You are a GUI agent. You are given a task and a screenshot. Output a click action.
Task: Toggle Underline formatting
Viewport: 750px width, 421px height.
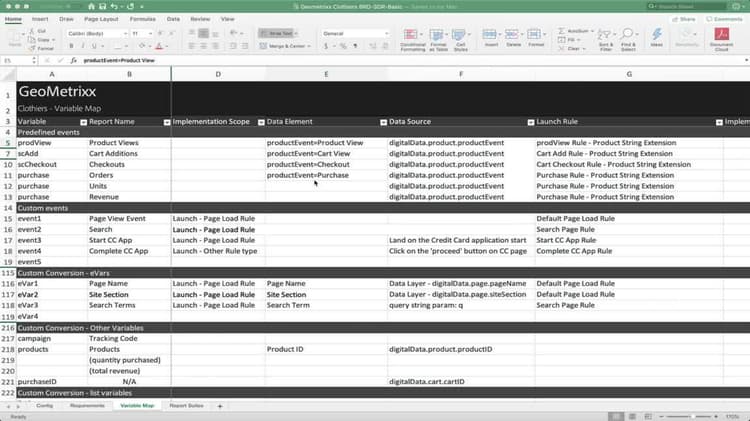(x=94, y=46)
